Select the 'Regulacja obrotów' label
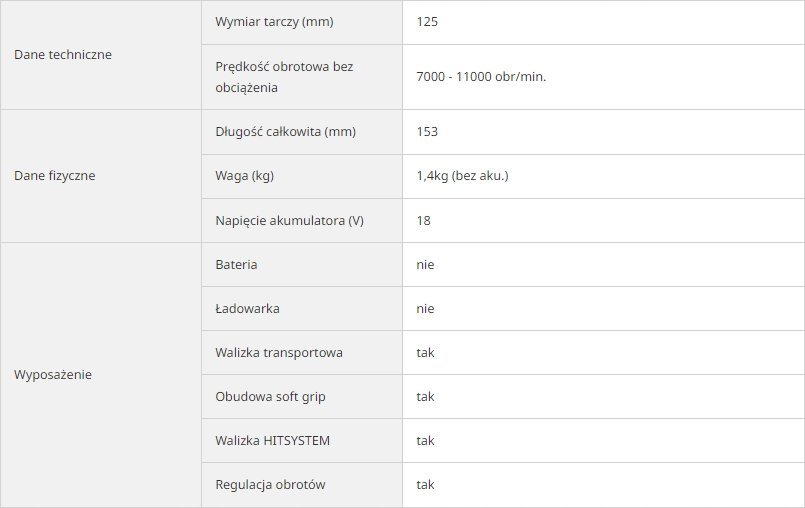805x508 pixels. (270, 485)
